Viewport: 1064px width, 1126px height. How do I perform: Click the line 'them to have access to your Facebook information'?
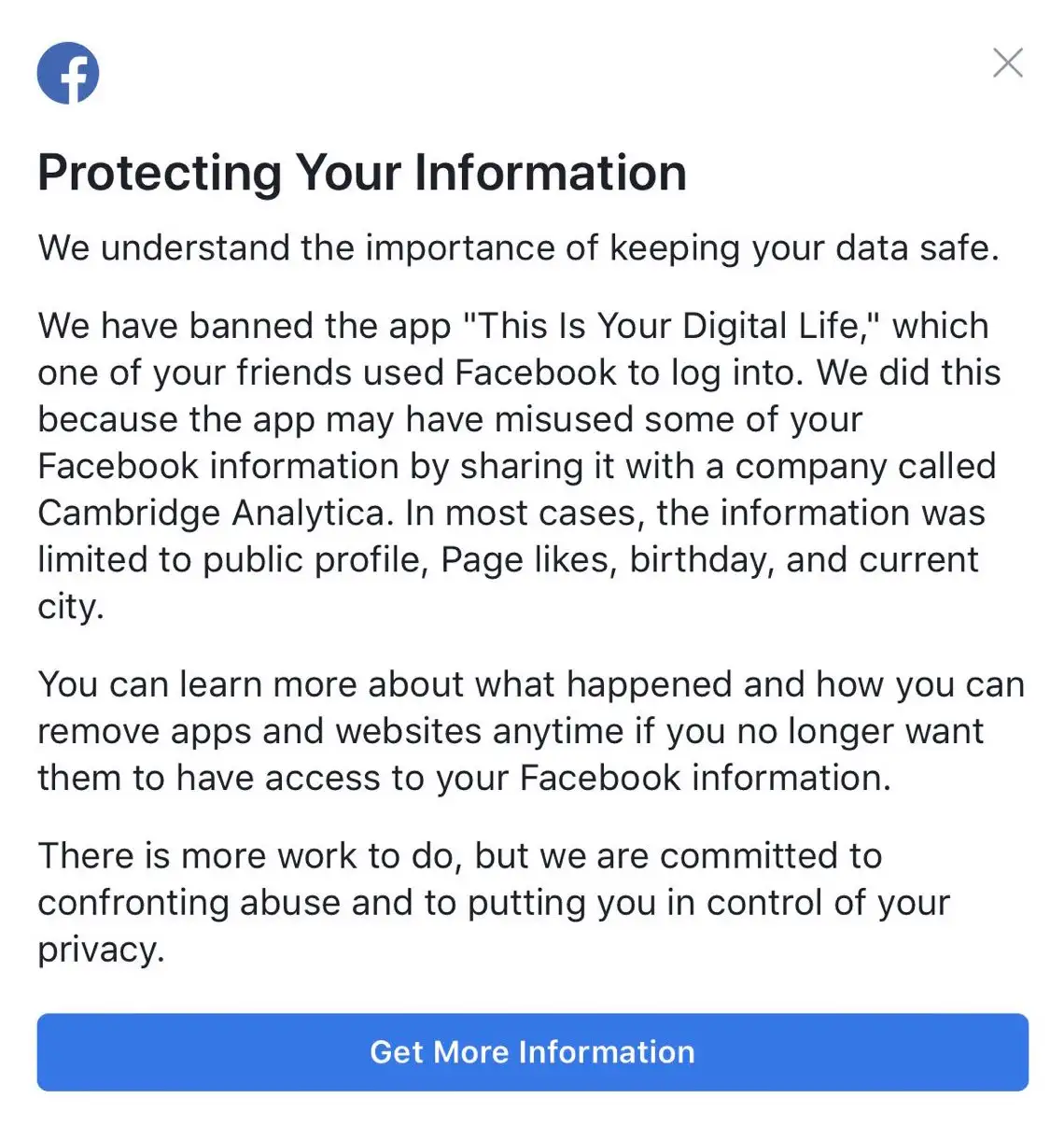click(464, 778)
